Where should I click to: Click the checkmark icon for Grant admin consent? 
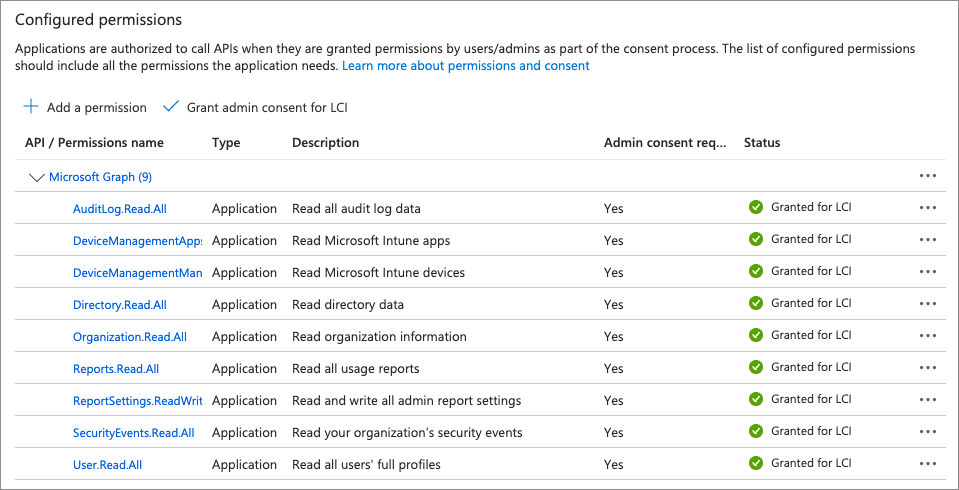tap(171, 106)
